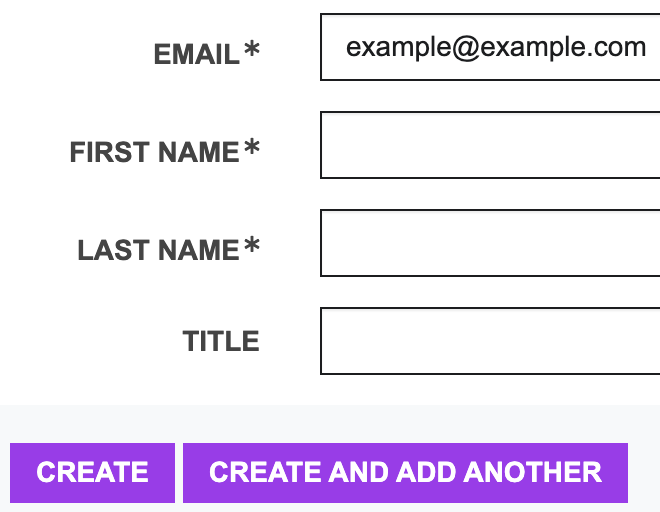Click the TITLE field label

[221, 342]
